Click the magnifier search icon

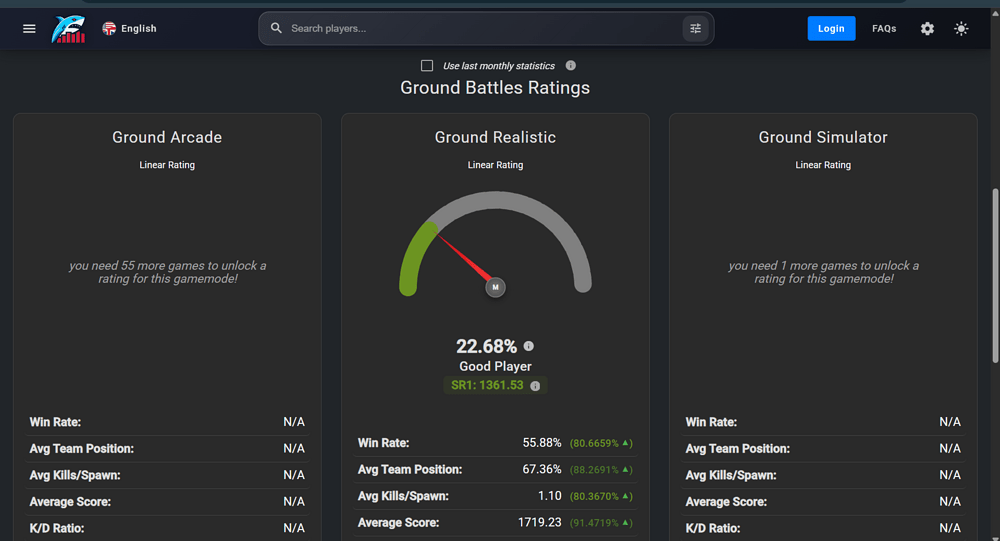[x=276, y=28]
